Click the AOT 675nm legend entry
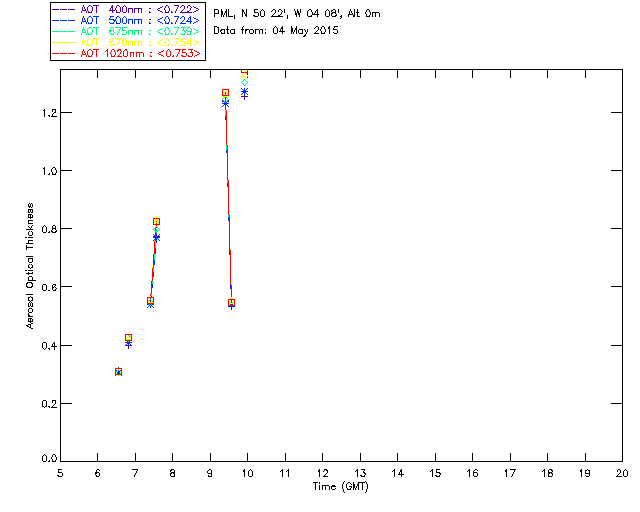The width and height of the screenshot is (640, 512). (x=126, y=31)
